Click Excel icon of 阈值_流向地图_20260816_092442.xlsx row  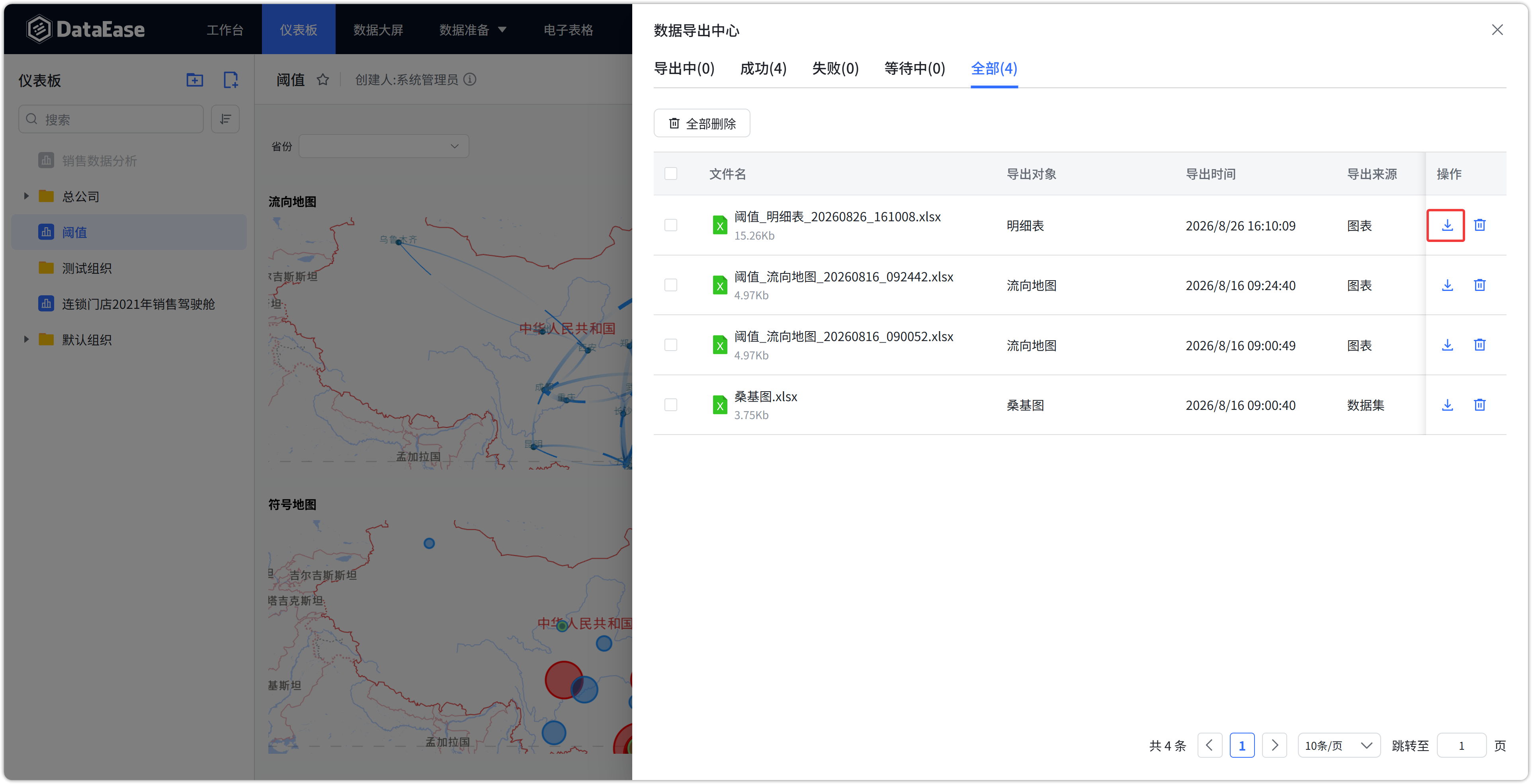coord(719,285)
